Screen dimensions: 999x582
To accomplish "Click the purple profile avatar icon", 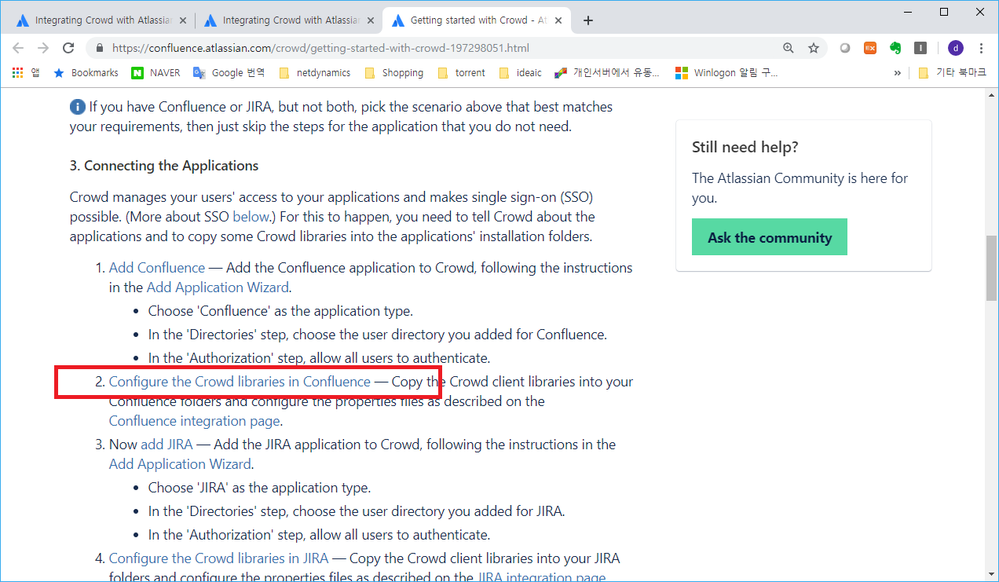I will 955,48.
